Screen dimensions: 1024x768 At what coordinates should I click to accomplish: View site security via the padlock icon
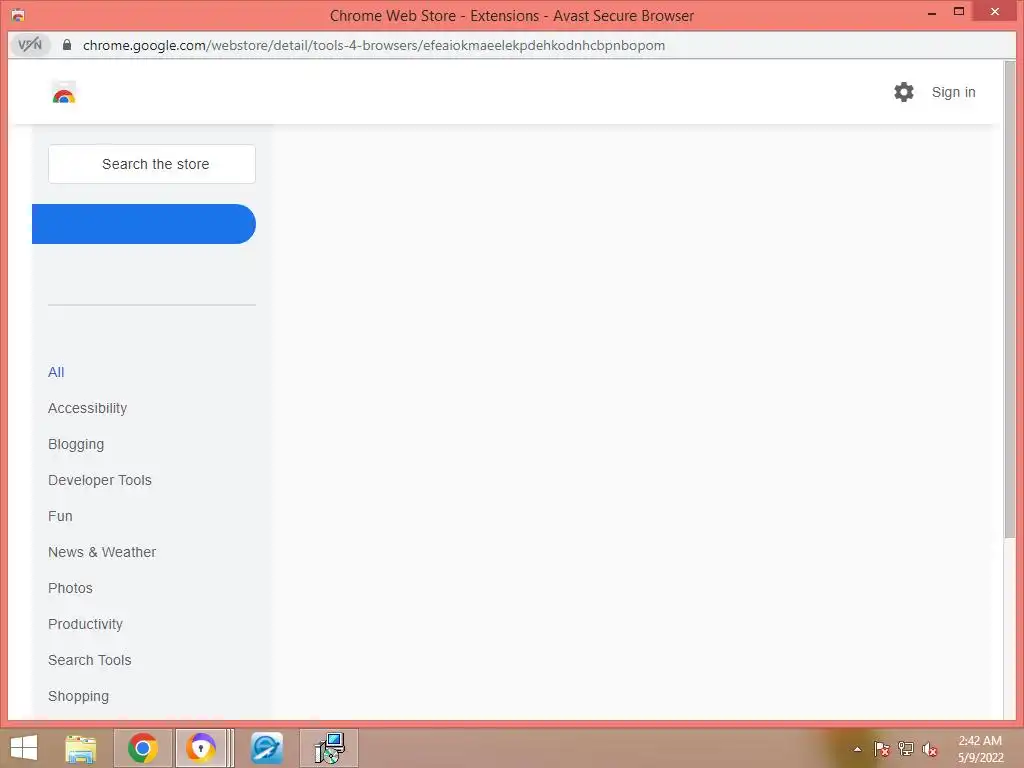coord(67,45)
